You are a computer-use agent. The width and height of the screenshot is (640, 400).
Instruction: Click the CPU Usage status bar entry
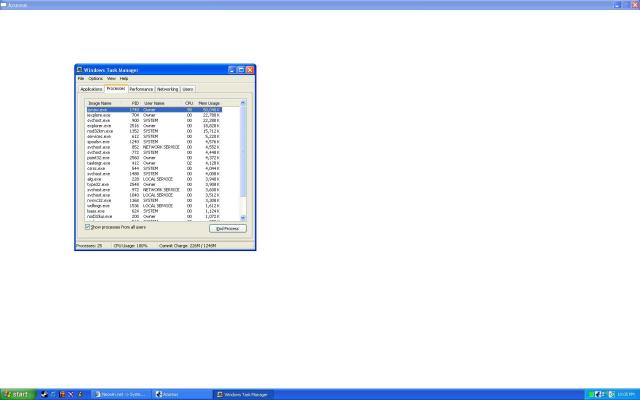pyautogui.click(x=131, y=246)
